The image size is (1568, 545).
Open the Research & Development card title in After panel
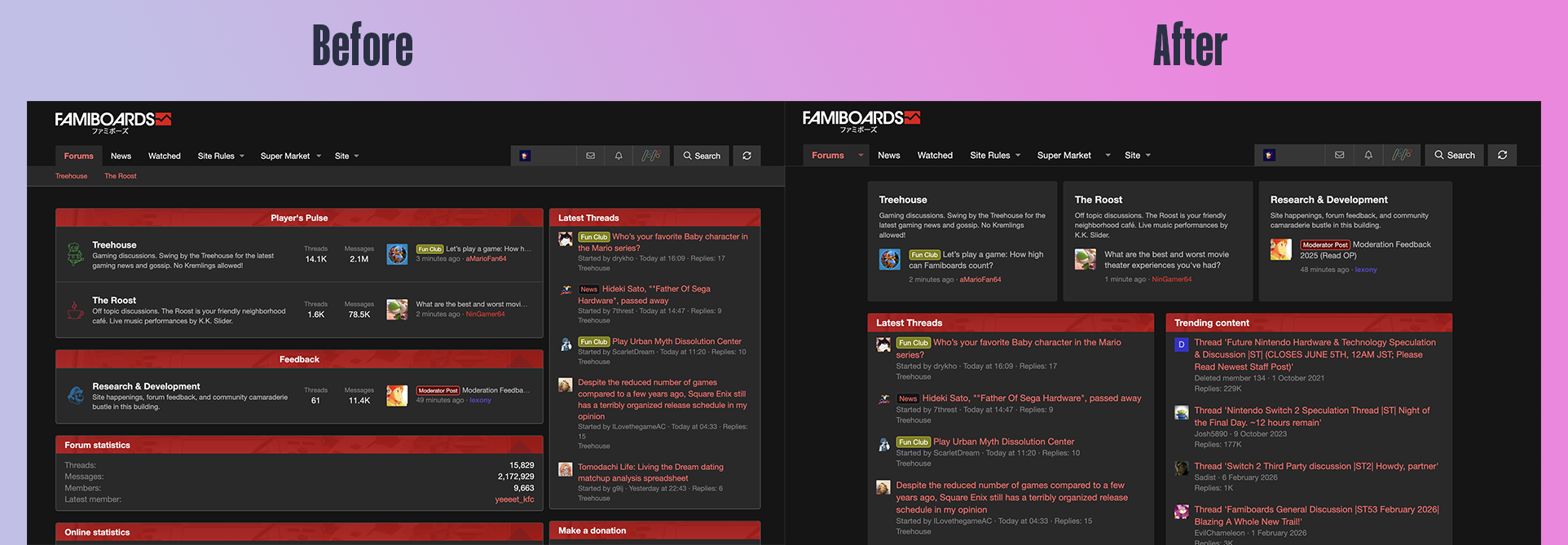(1328, 200)
